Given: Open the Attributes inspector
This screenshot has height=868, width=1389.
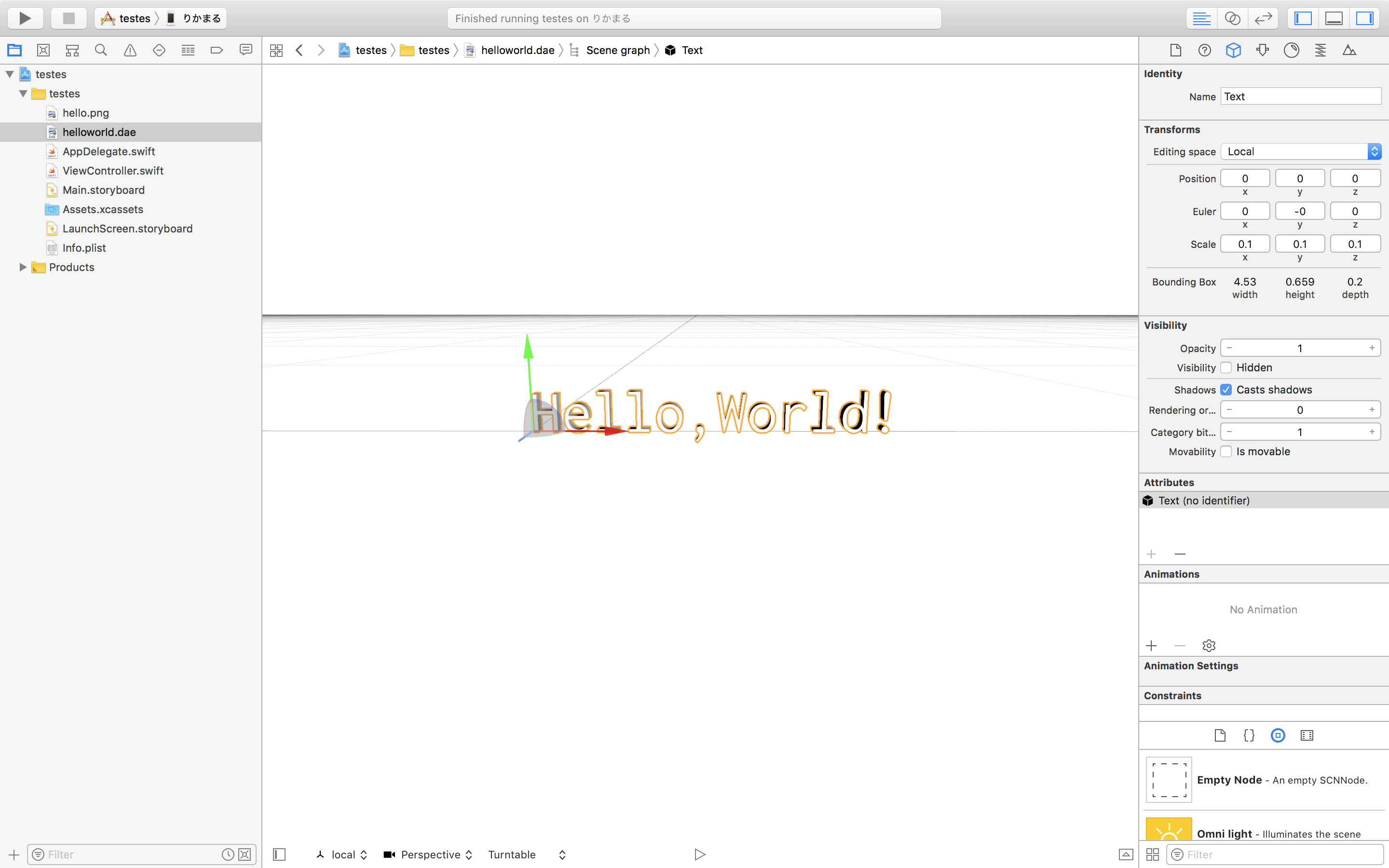Looking at the screenshot, I should pos(1263,50).
